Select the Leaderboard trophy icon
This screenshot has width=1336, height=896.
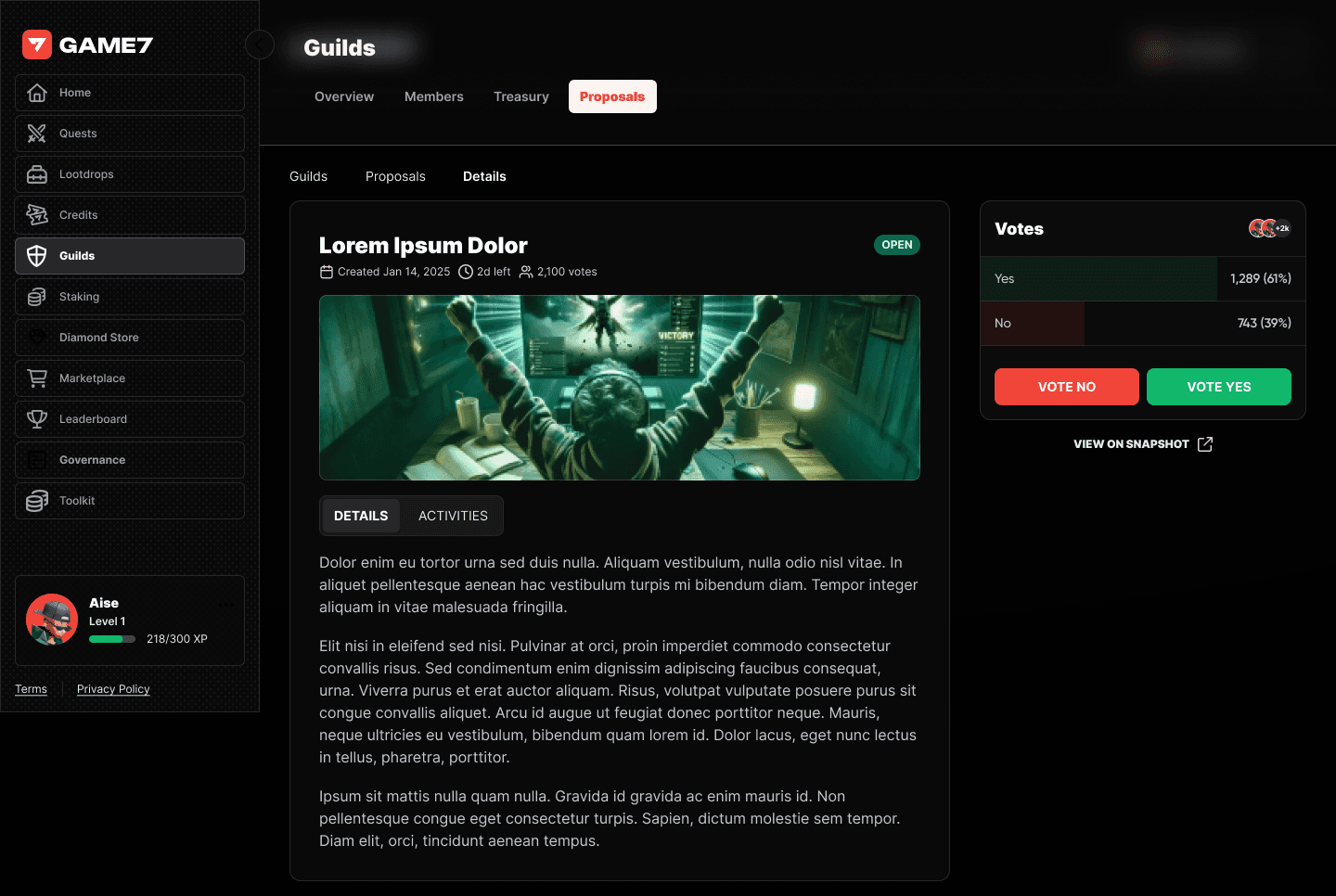(37, 419)
